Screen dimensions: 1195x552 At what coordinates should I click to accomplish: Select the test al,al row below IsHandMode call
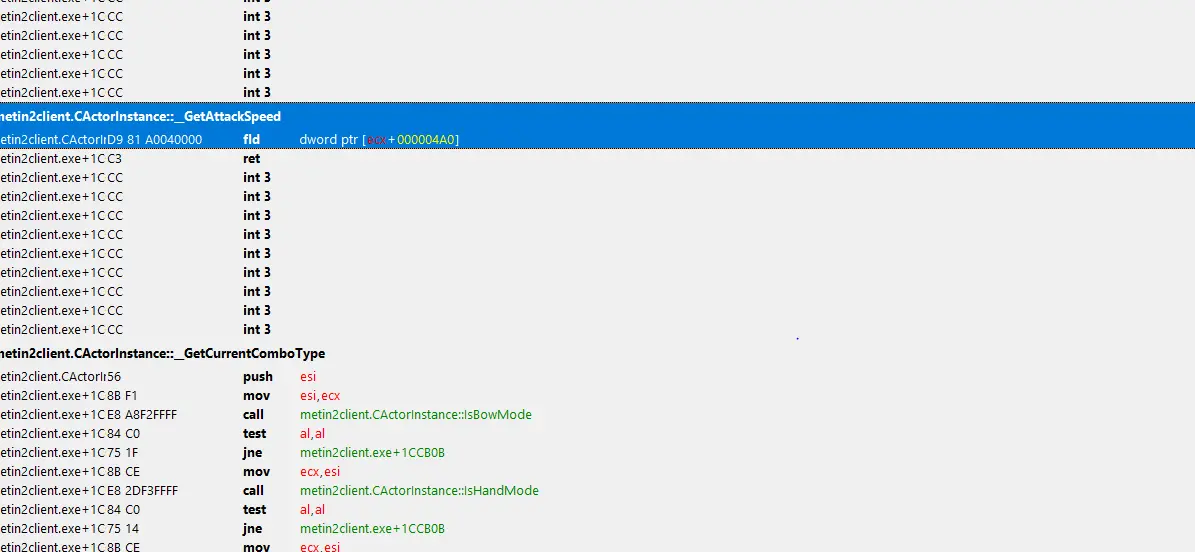255,510
